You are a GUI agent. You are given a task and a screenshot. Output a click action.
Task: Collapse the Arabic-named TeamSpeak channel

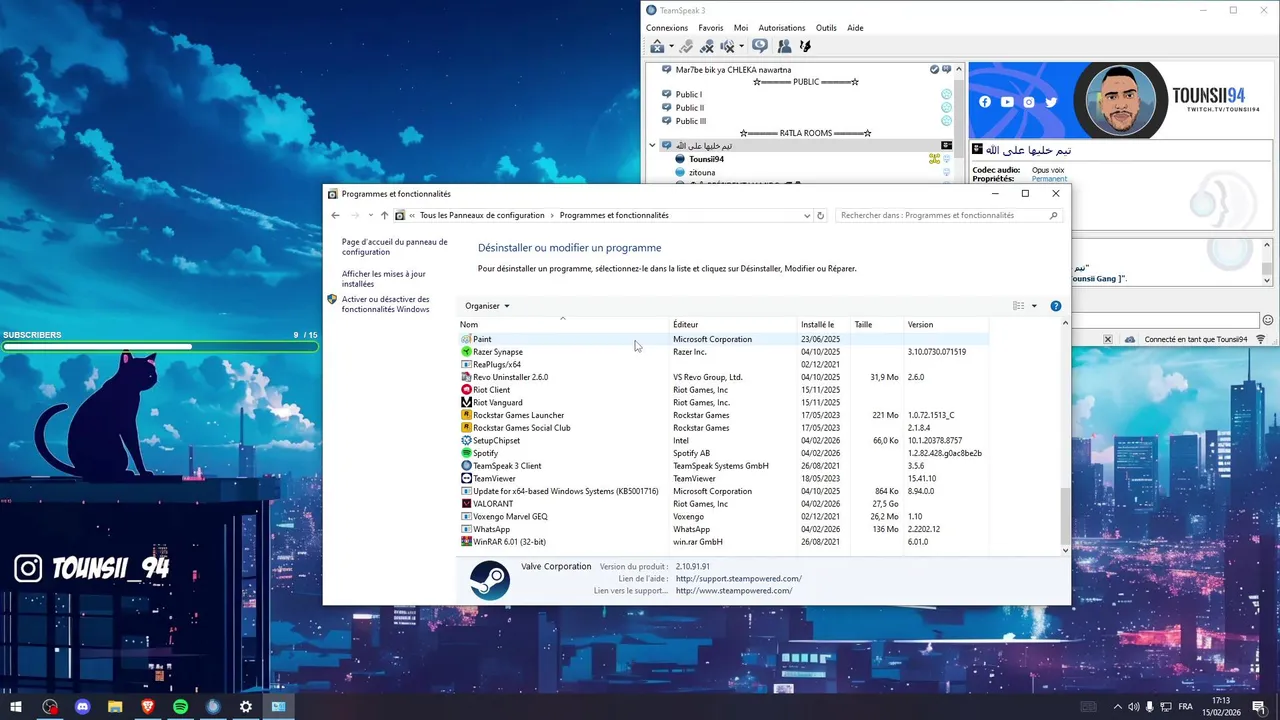tap(652, 145)
